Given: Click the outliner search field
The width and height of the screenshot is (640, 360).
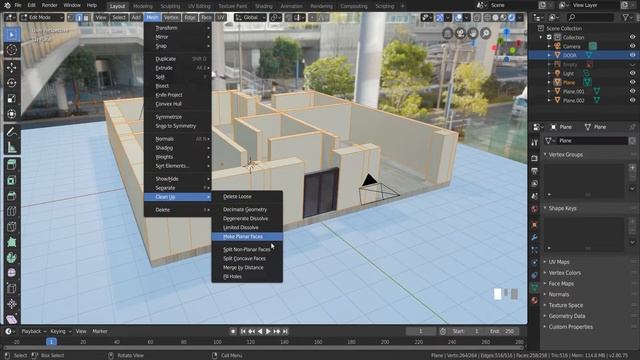Looking at the screenshot, I should coord(590,17).
